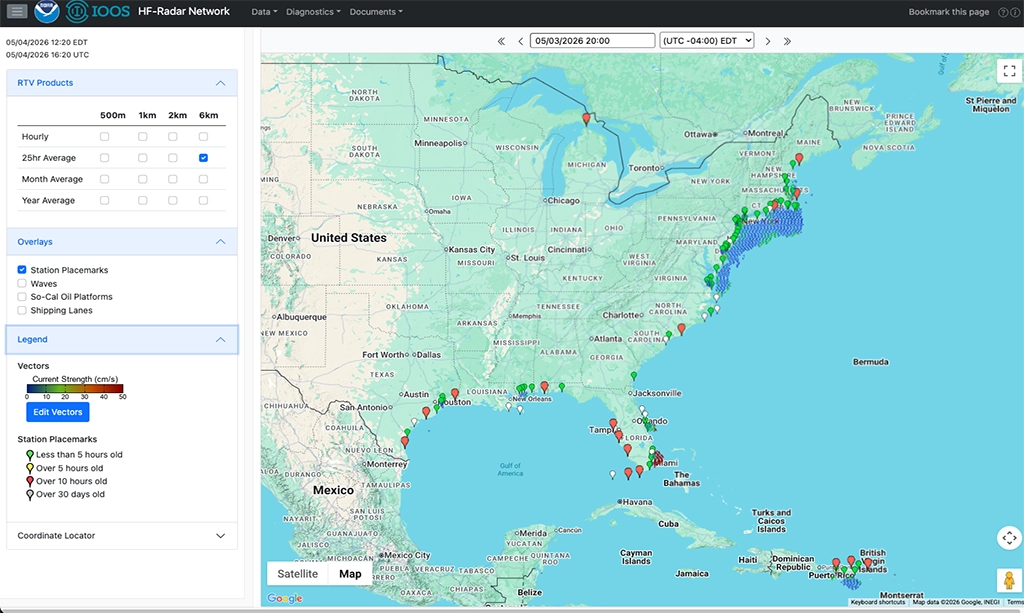
Task: Open Keyboard shortcuts link on map
Action: tap(878, 602)
